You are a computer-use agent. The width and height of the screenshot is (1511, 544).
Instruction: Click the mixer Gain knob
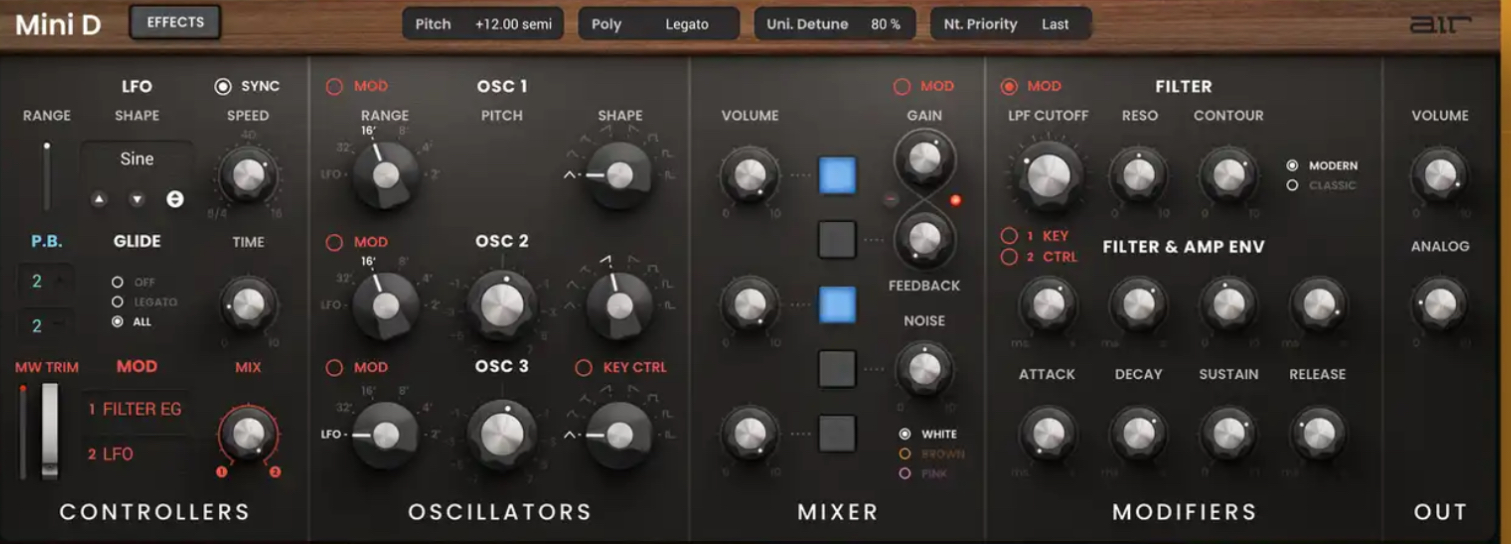point(924,158)
